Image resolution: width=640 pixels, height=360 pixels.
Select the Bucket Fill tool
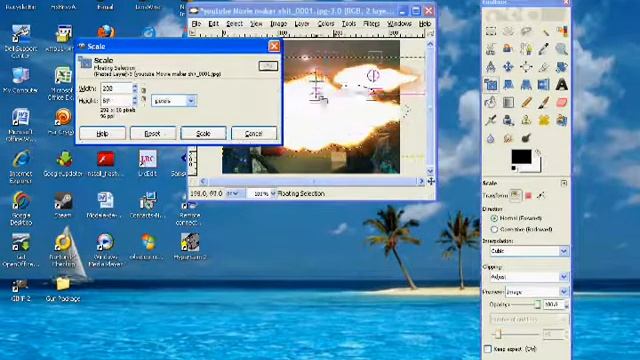pyautogui.click(x=491, y=102)
